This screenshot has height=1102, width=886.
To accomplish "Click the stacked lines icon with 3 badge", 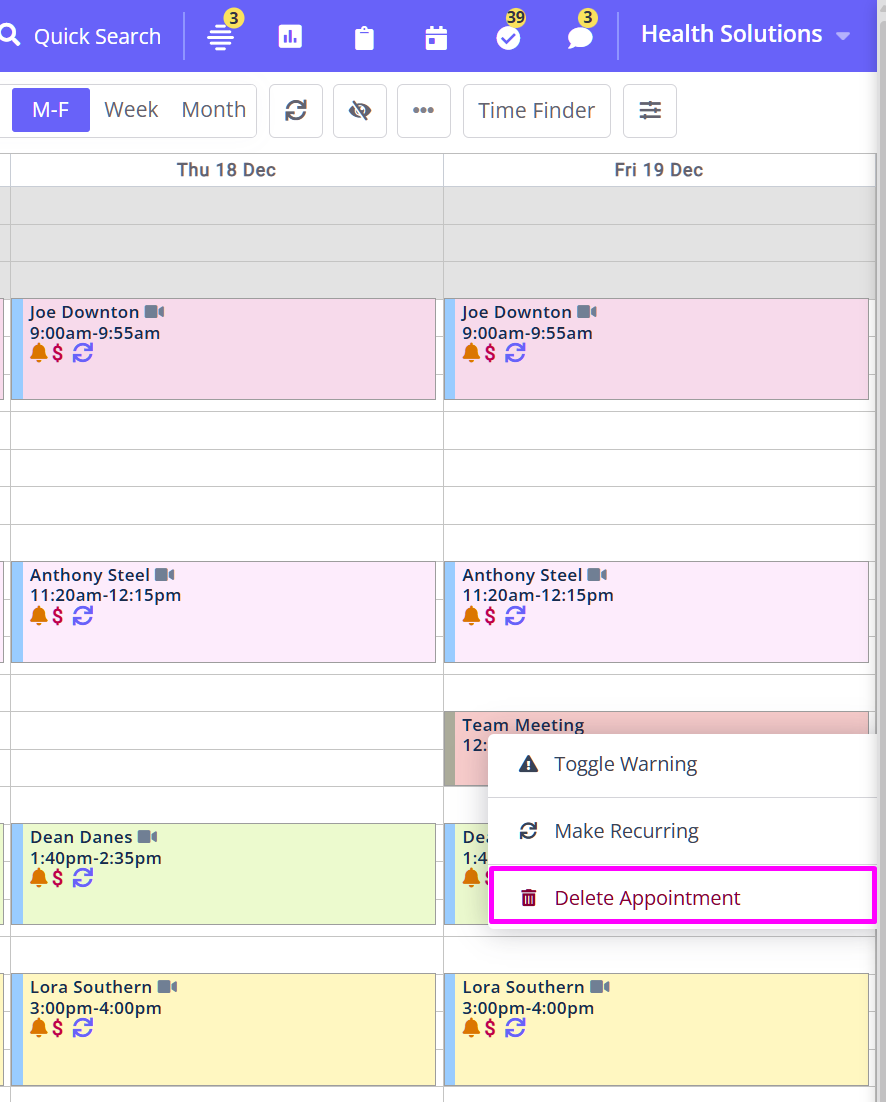I will [220, 37].
